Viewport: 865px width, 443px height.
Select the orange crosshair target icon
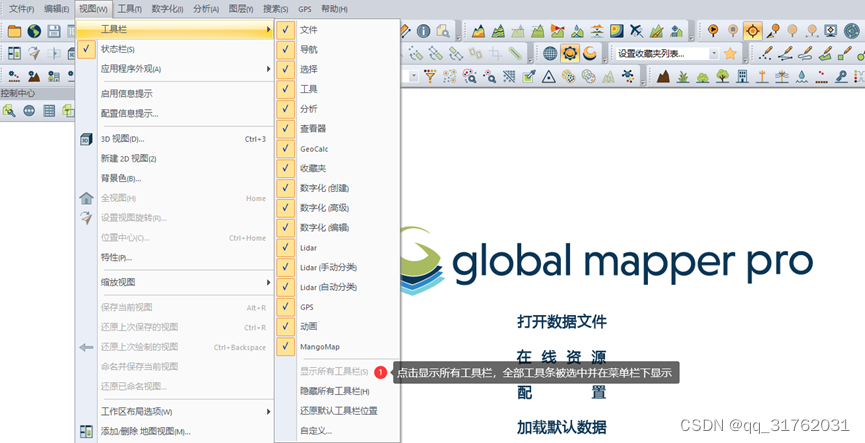[x=752, y=31]
